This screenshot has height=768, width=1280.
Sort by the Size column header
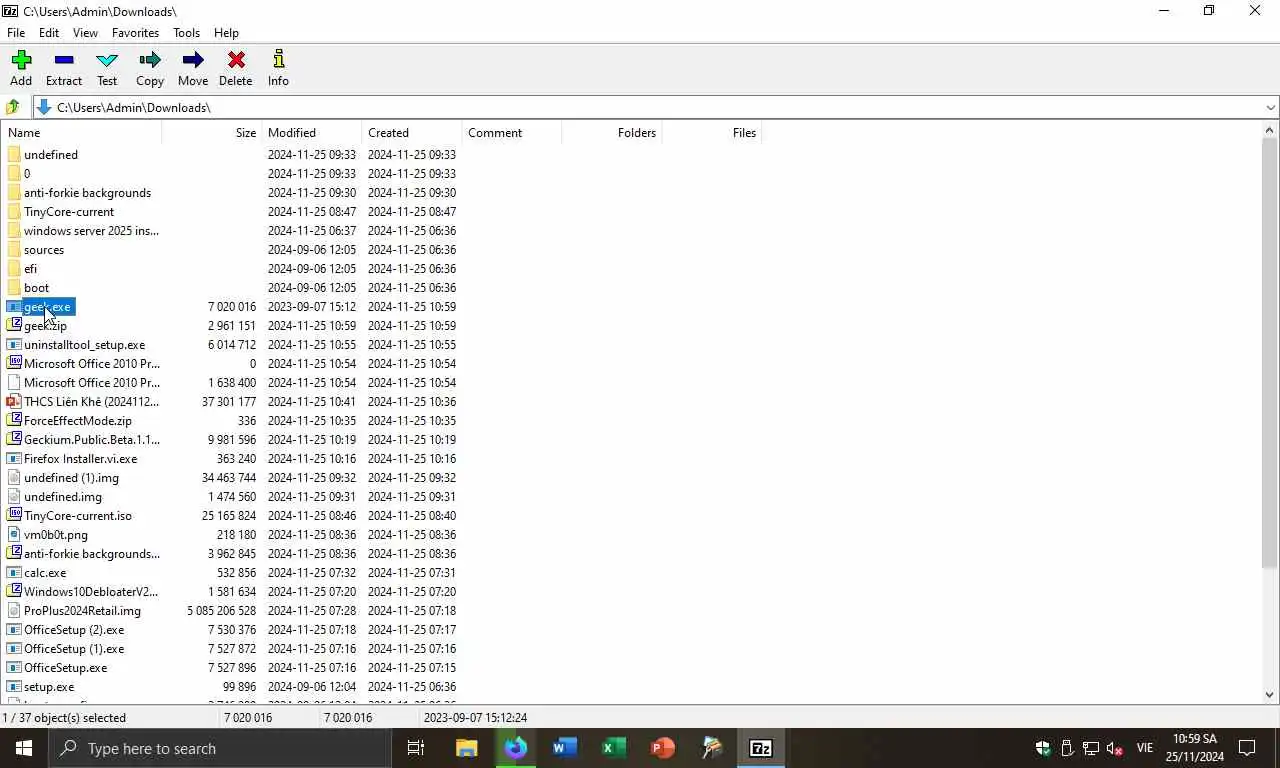212,132
